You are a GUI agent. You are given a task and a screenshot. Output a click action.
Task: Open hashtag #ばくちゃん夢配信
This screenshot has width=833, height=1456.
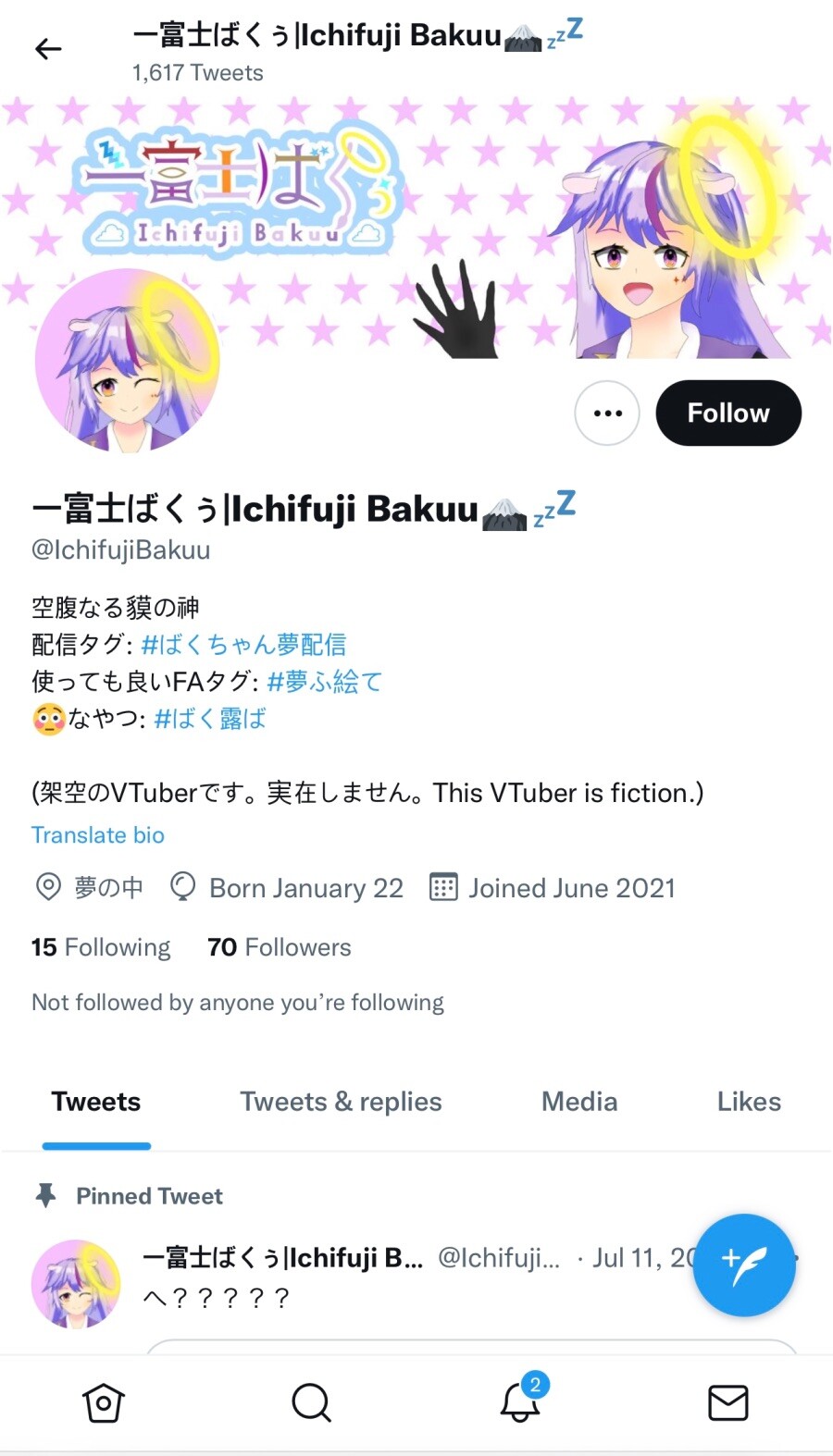[243, 644]
